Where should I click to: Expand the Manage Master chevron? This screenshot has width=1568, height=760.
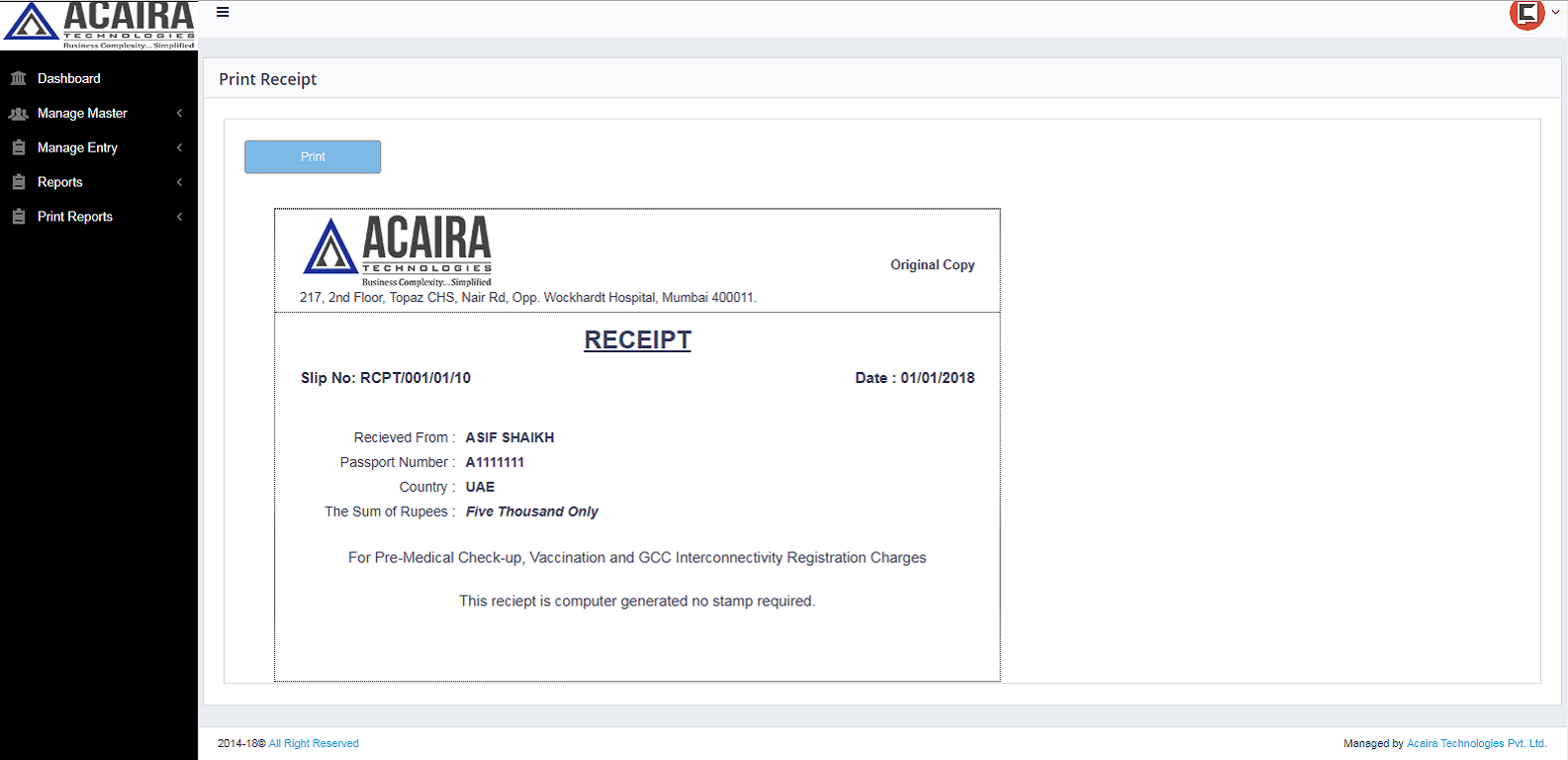tap(179, 114)
